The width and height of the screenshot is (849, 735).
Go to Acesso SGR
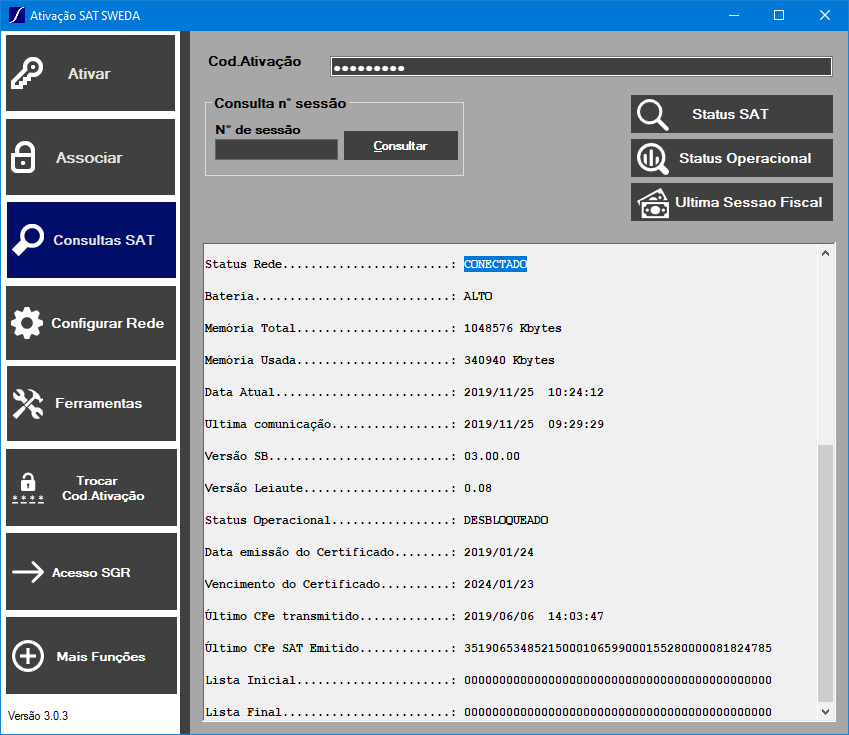pyautogui.click(x=92, y=572)
